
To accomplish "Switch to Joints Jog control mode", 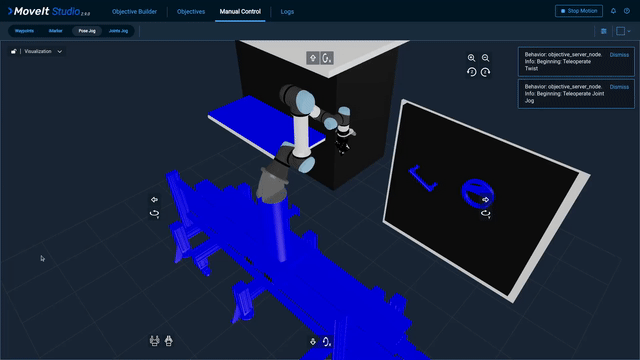I will click(x=118, y=31).
